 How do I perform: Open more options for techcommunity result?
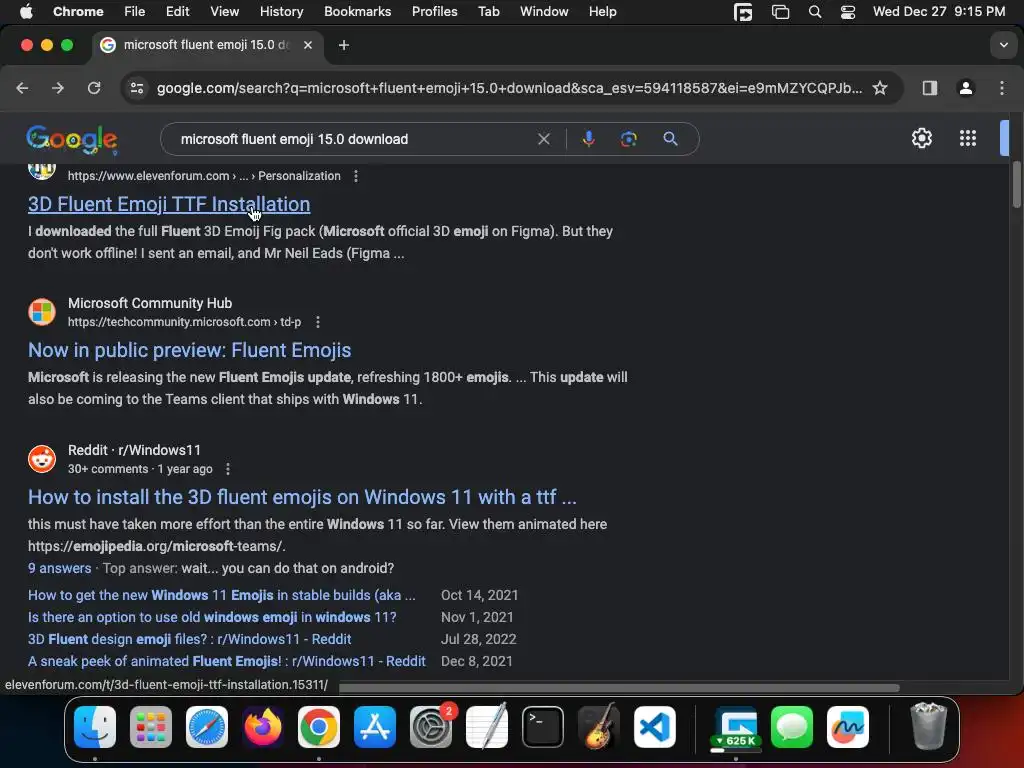click(317, 322)
